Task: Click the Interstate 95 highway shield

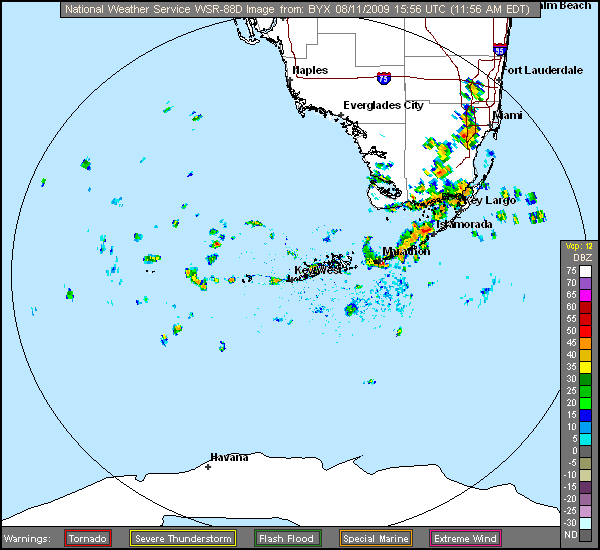Action: 500,49
